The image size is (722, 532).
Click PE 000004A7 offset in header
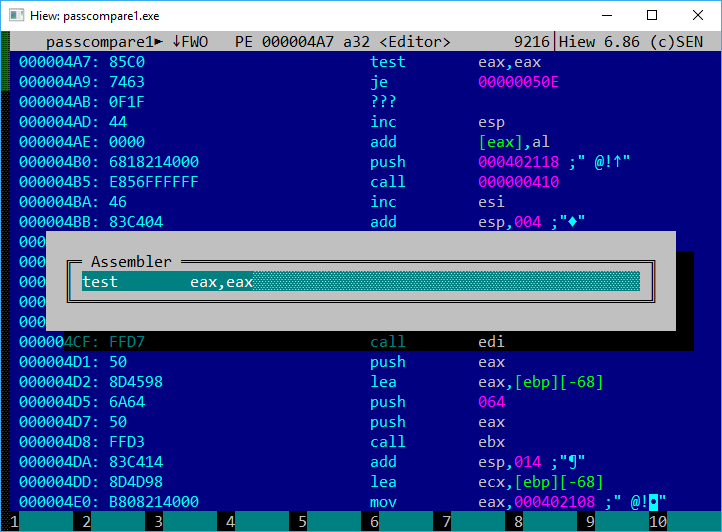tap(284, 42)
